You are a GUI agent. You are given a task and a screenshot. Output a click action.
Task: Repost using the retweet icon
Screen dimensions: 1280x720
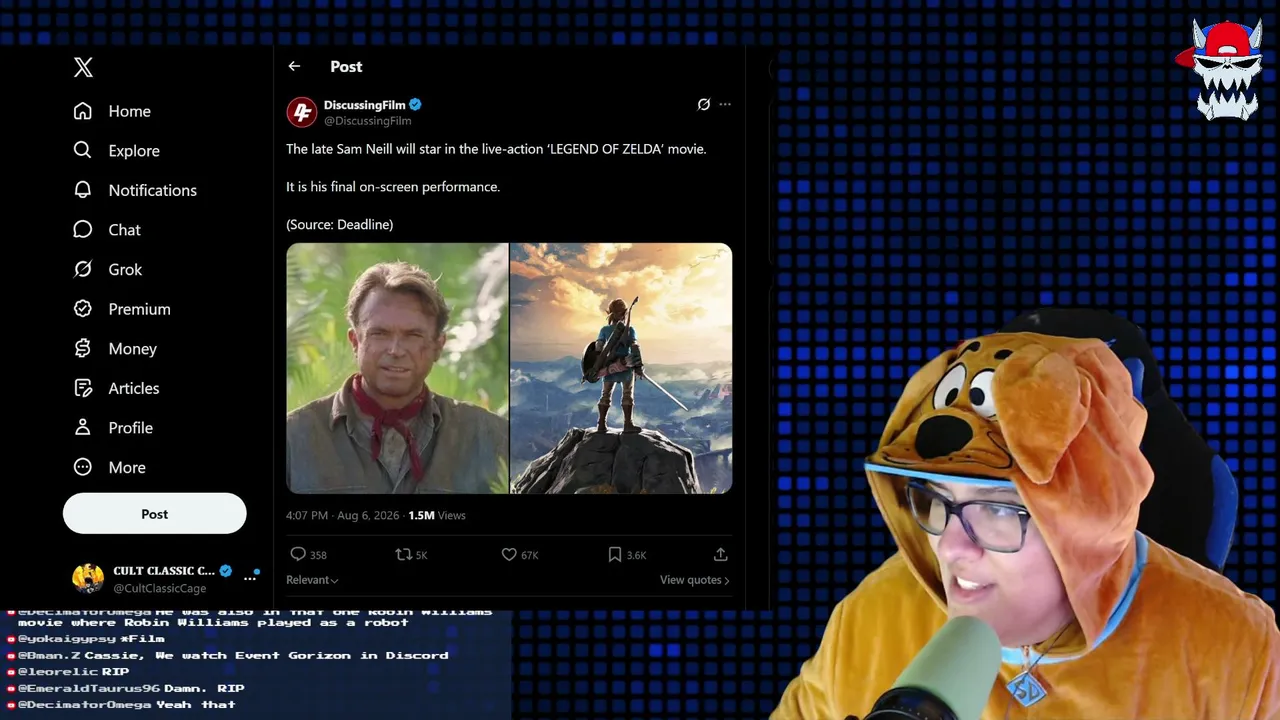coord(404,554)
